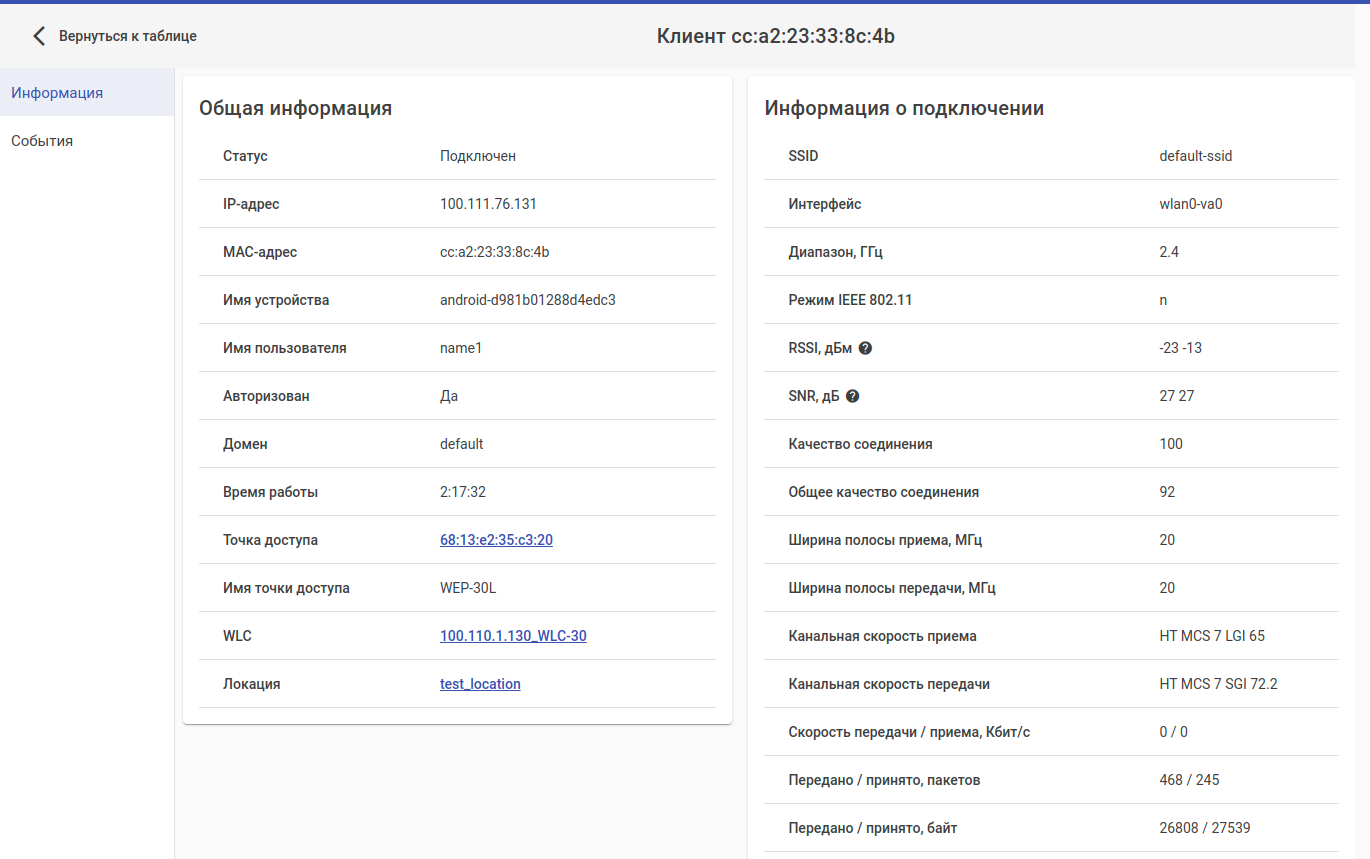This screenshot has height=859, width=1370.
Task: Click the MAC address value in Общая информация
Action: [494, 252]
